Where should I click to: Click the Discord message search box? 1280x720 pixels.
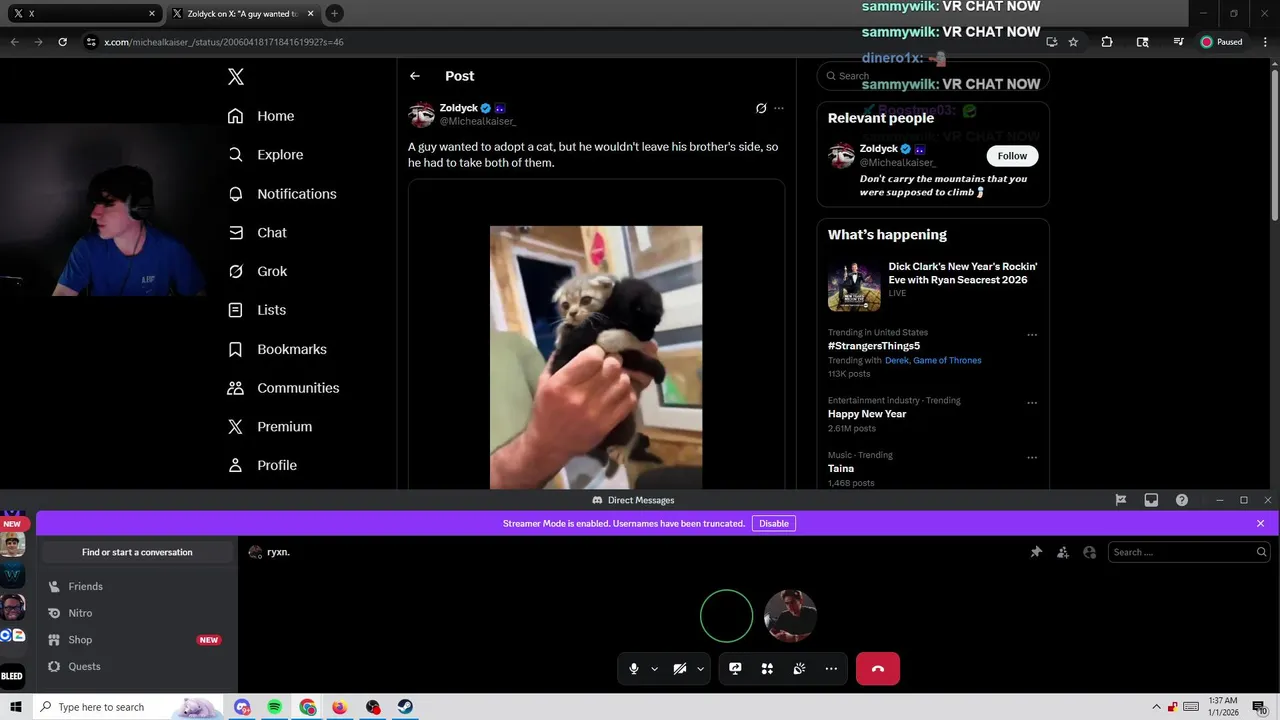1190,552
